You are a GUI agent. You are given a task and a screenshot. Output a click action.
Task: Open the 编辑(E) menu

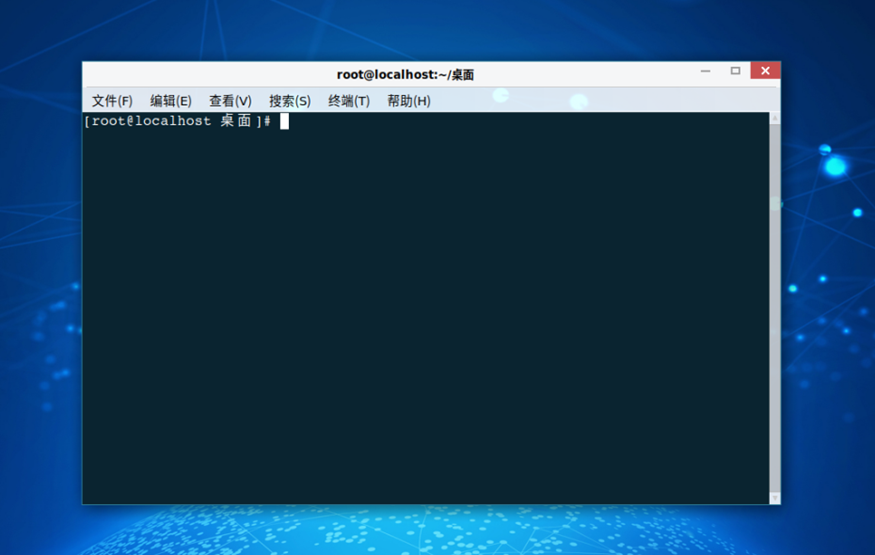[x=171, y=101]
